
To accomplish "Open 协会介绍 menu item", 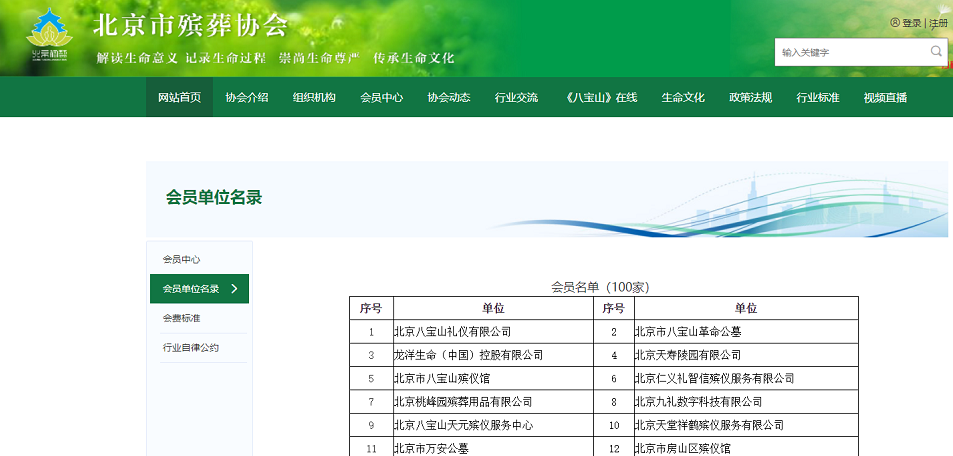I will pos(247,97).
